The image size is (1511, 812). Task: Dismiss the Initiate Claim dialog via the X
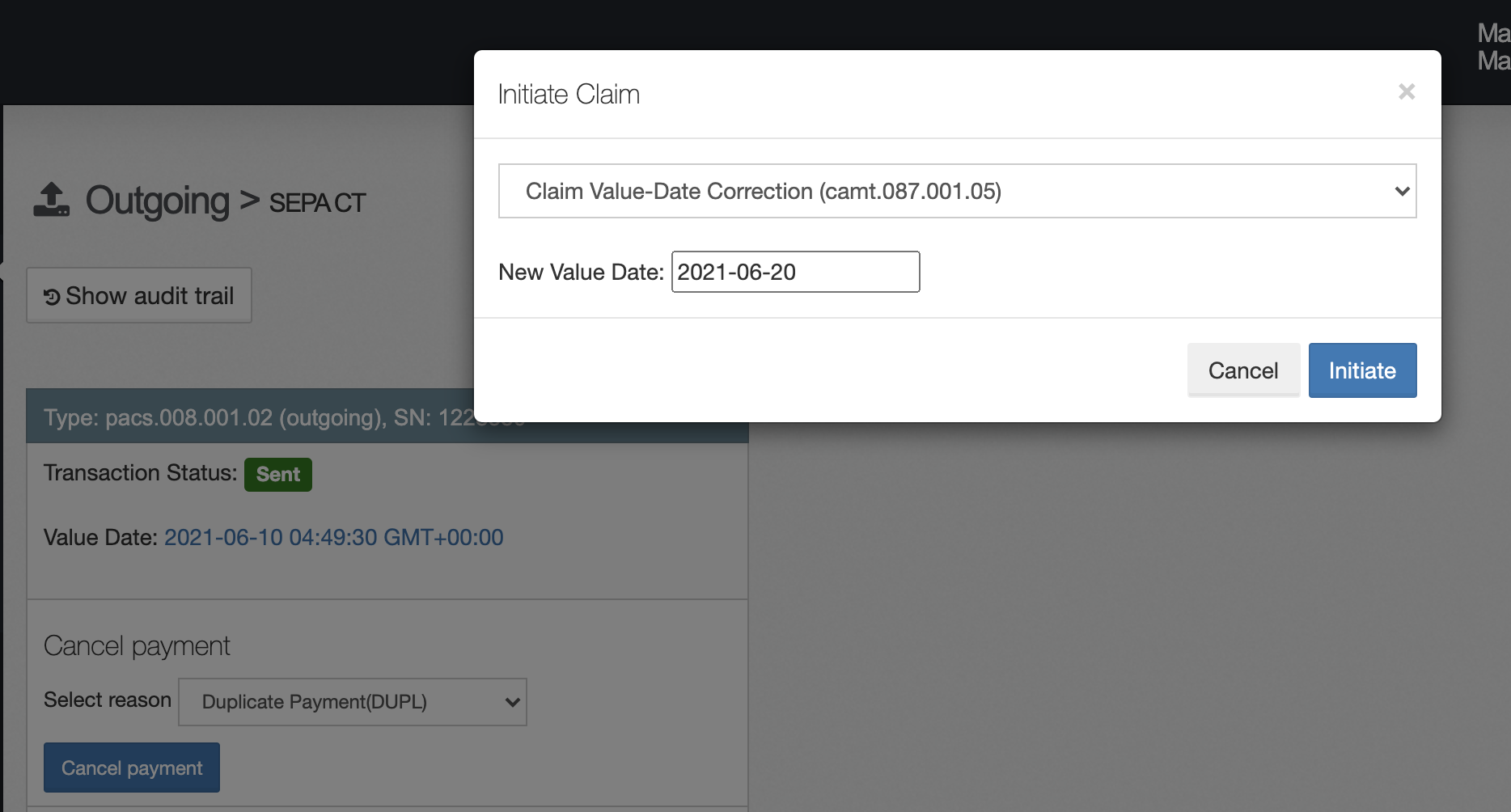(1407, 91)
